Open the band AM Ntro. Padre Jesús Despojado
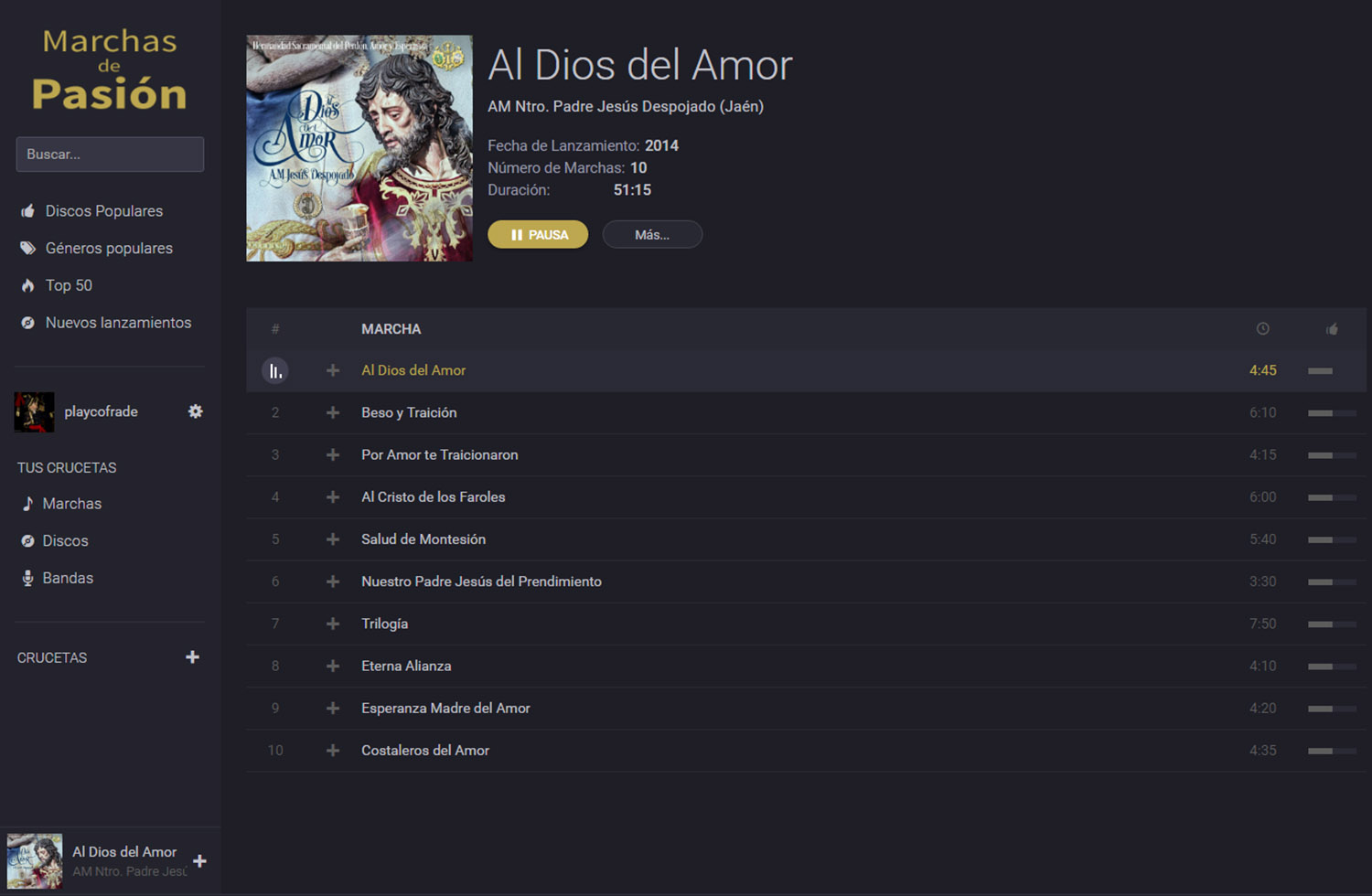This screenshot has height=896, width=1372. click(x=626, y=106)
